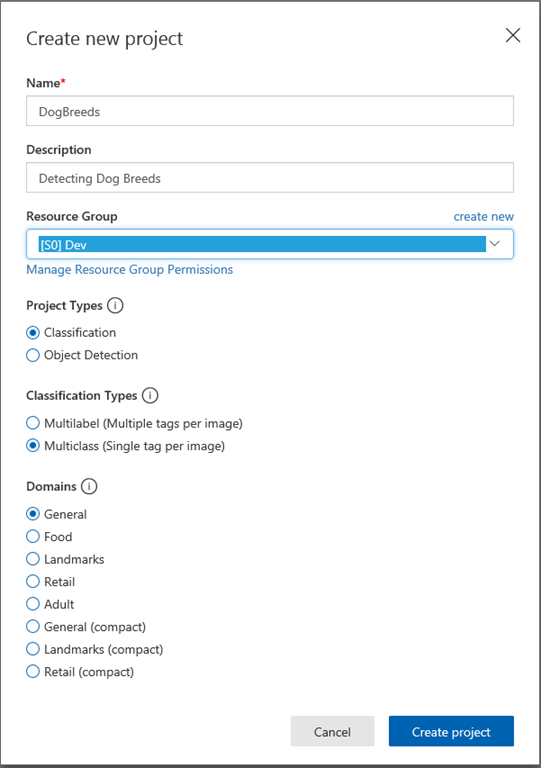Image resolution: width=541 pixels, height=768 pixels.
Task: Click the Cancel button
Action: tap(332, 731)
